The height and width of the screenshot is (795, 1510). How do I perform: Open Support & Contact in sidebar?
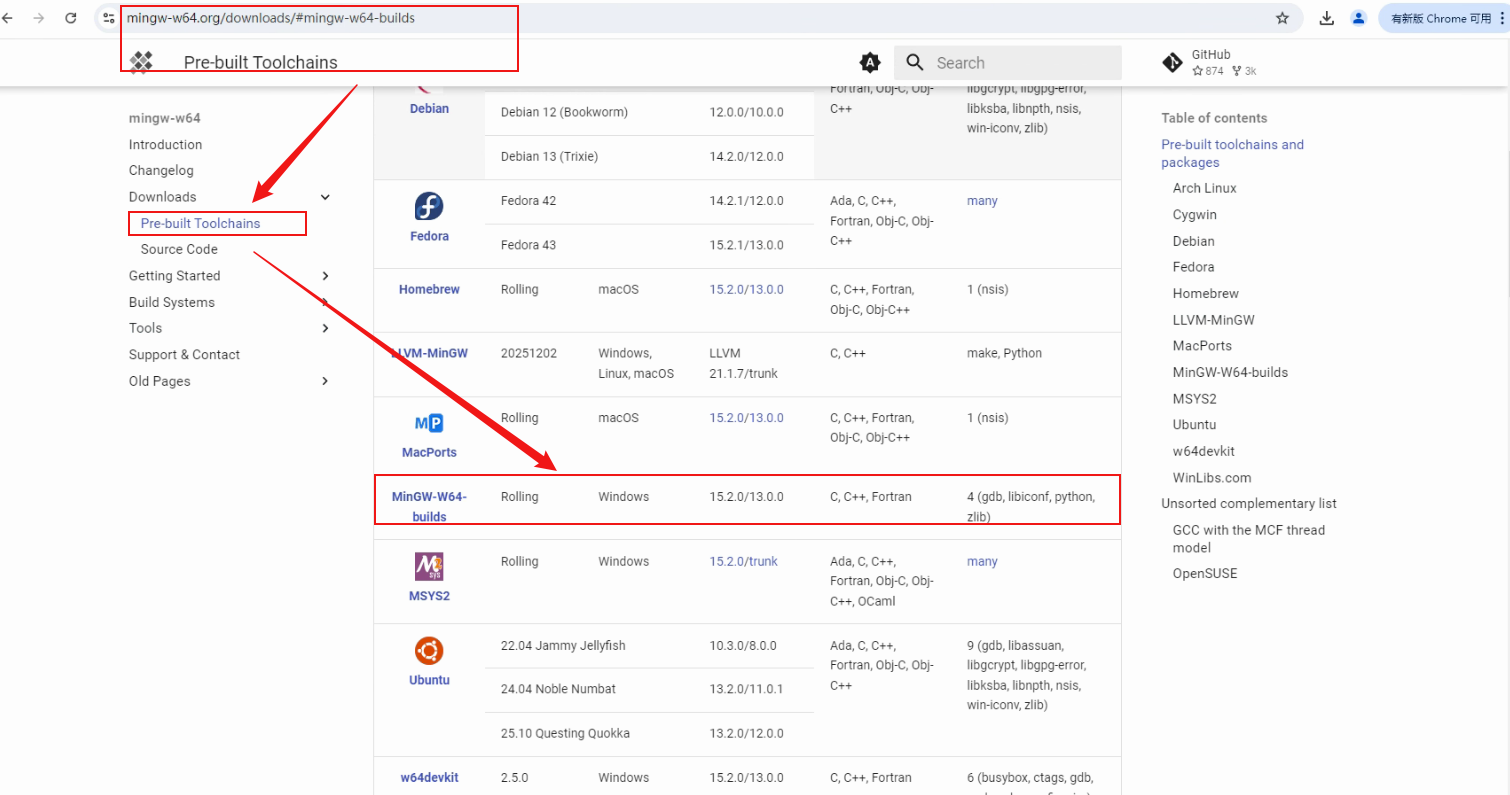tap(184, 355)
